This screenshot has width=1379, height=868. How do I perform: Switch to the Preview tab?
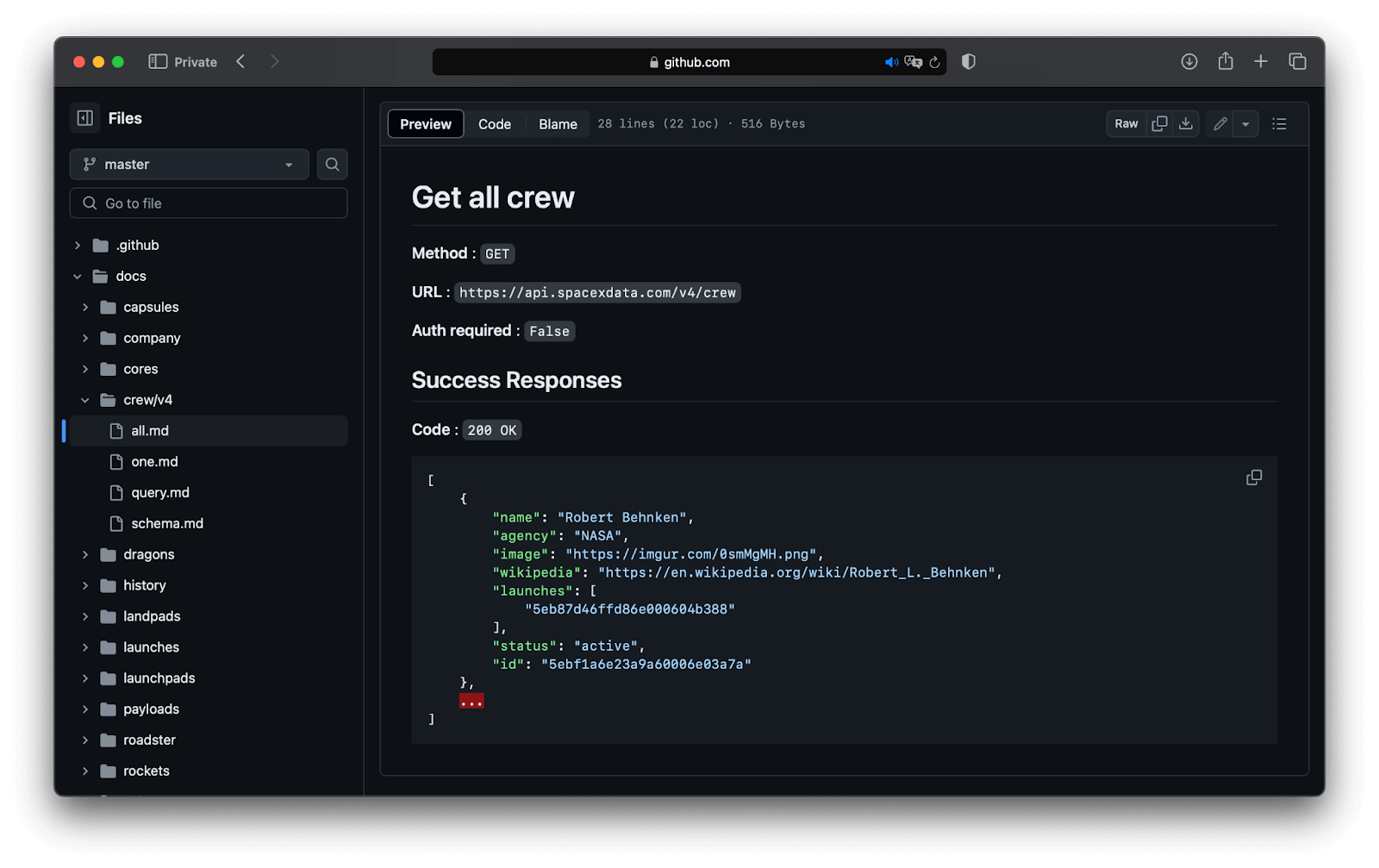tap(426, 124)
